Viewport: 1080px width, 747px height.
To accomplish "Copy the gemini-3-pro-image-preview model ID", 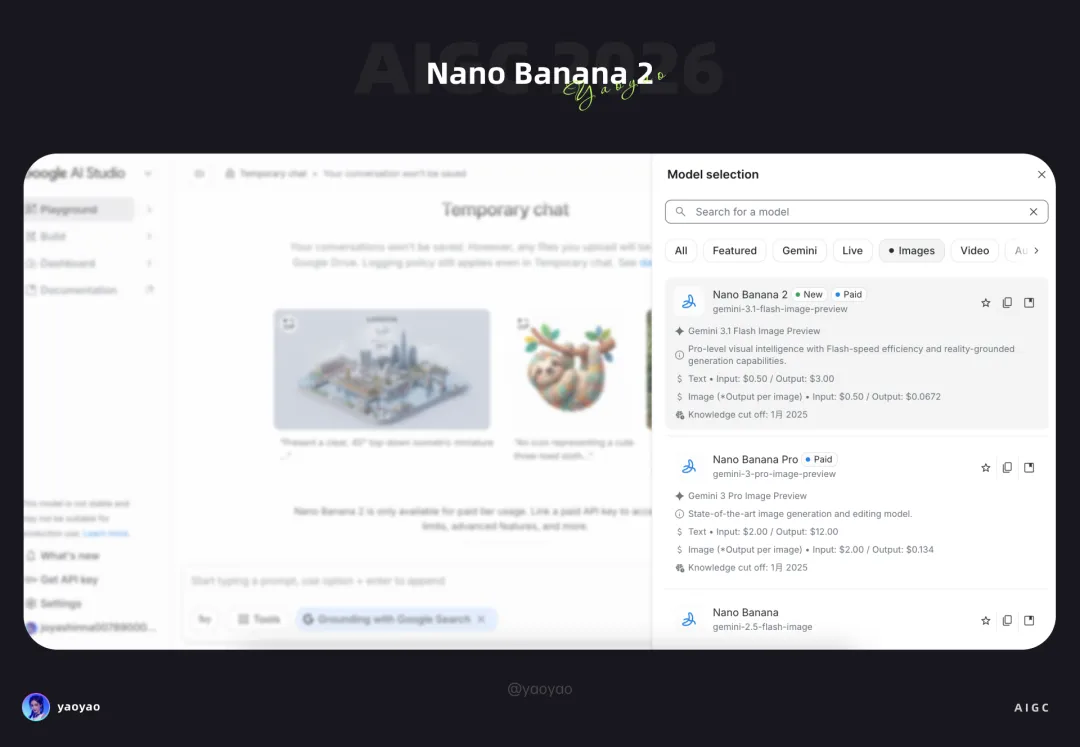I will click(x=1007, y=467).
